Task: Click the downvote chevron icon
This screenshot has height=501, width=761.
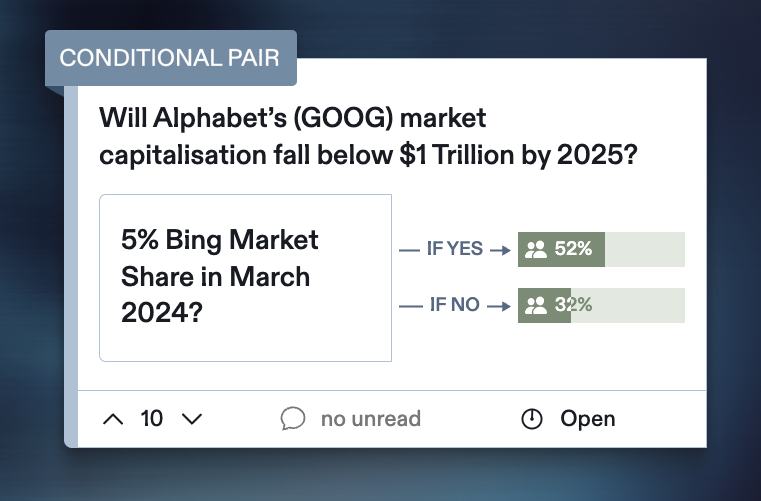Action: [x=191, y=419]
